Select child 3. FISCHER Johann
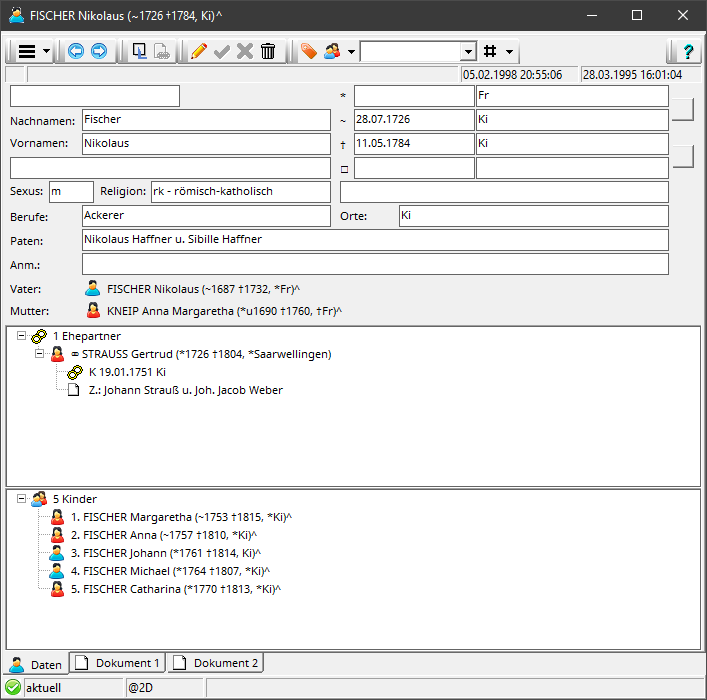The image size is (707, 700). tap(166, 553)
